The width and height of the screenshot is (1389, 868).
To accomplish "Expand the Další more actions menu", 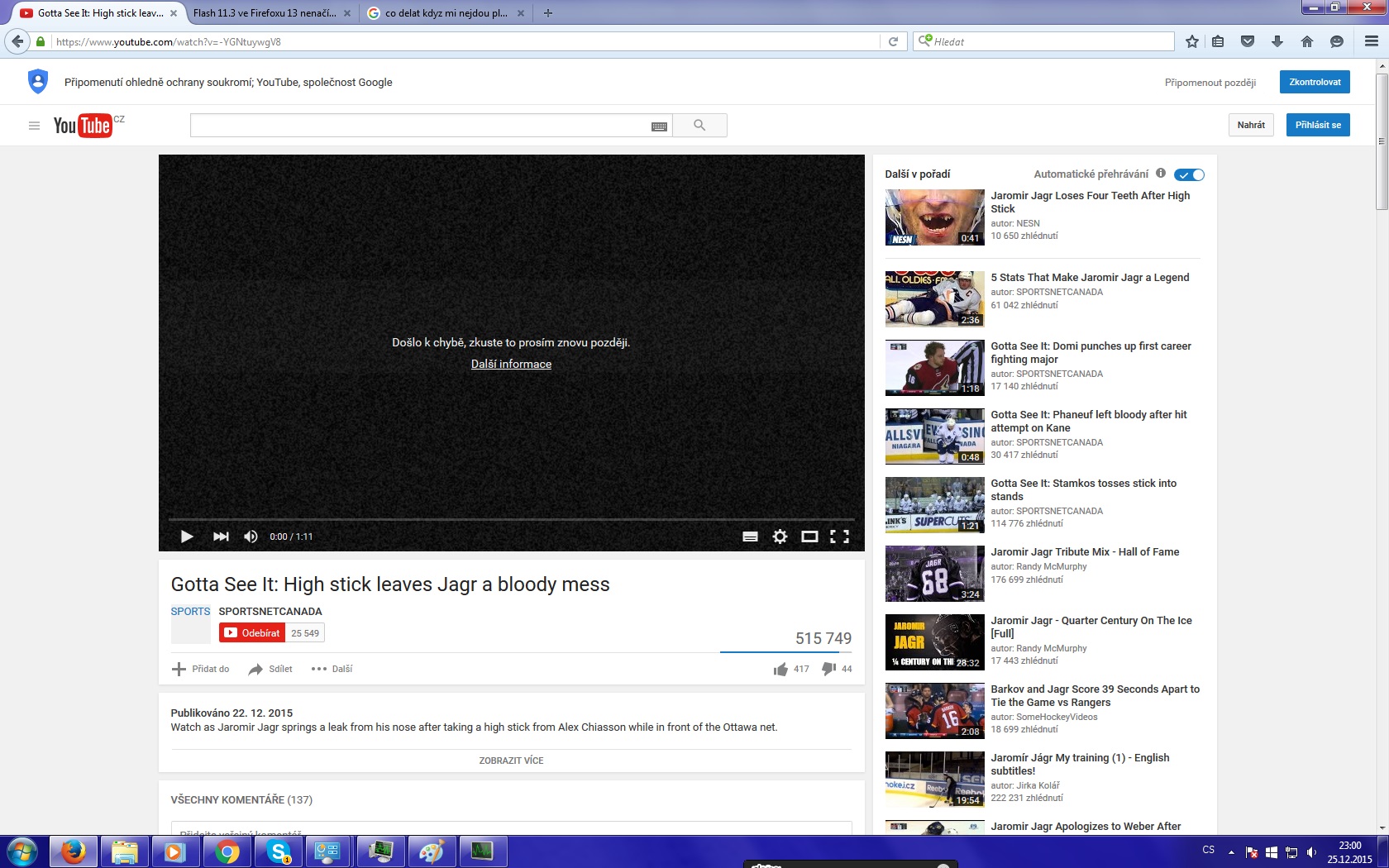I will click(332, 669).
